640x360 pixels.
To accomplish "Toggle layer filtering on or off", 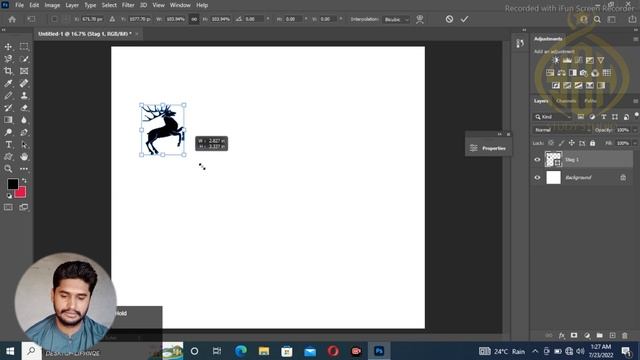I will coord(636,116).
